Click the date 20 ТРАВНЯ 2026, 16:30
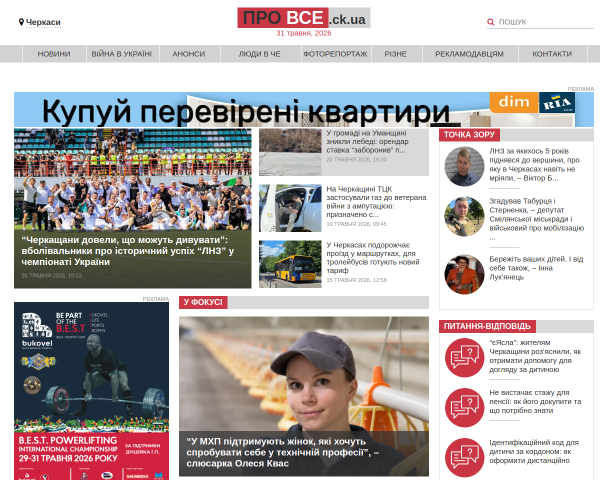 (x=357, y=160)
